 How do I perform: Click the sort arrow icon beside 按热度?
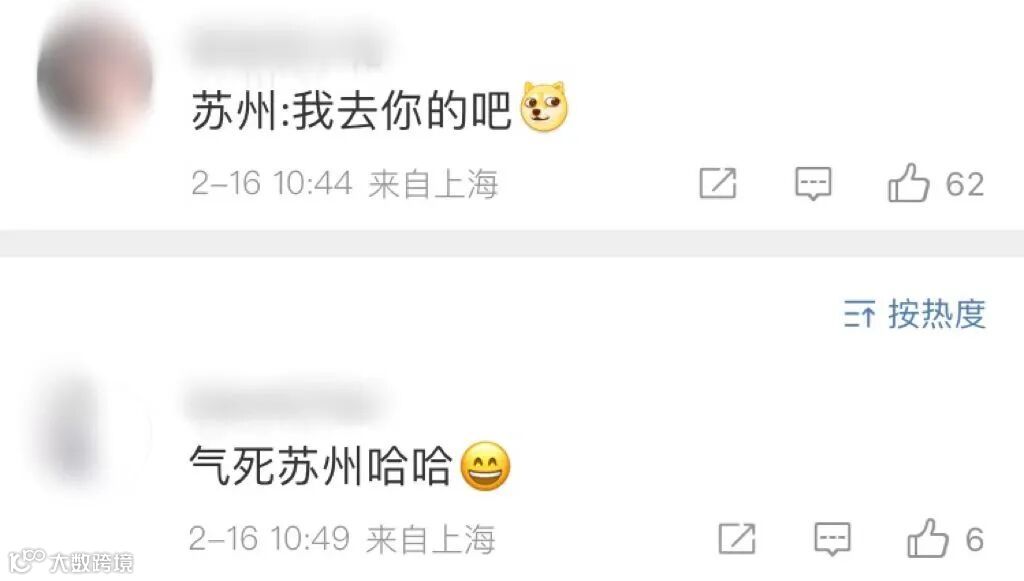pos(859,315)
